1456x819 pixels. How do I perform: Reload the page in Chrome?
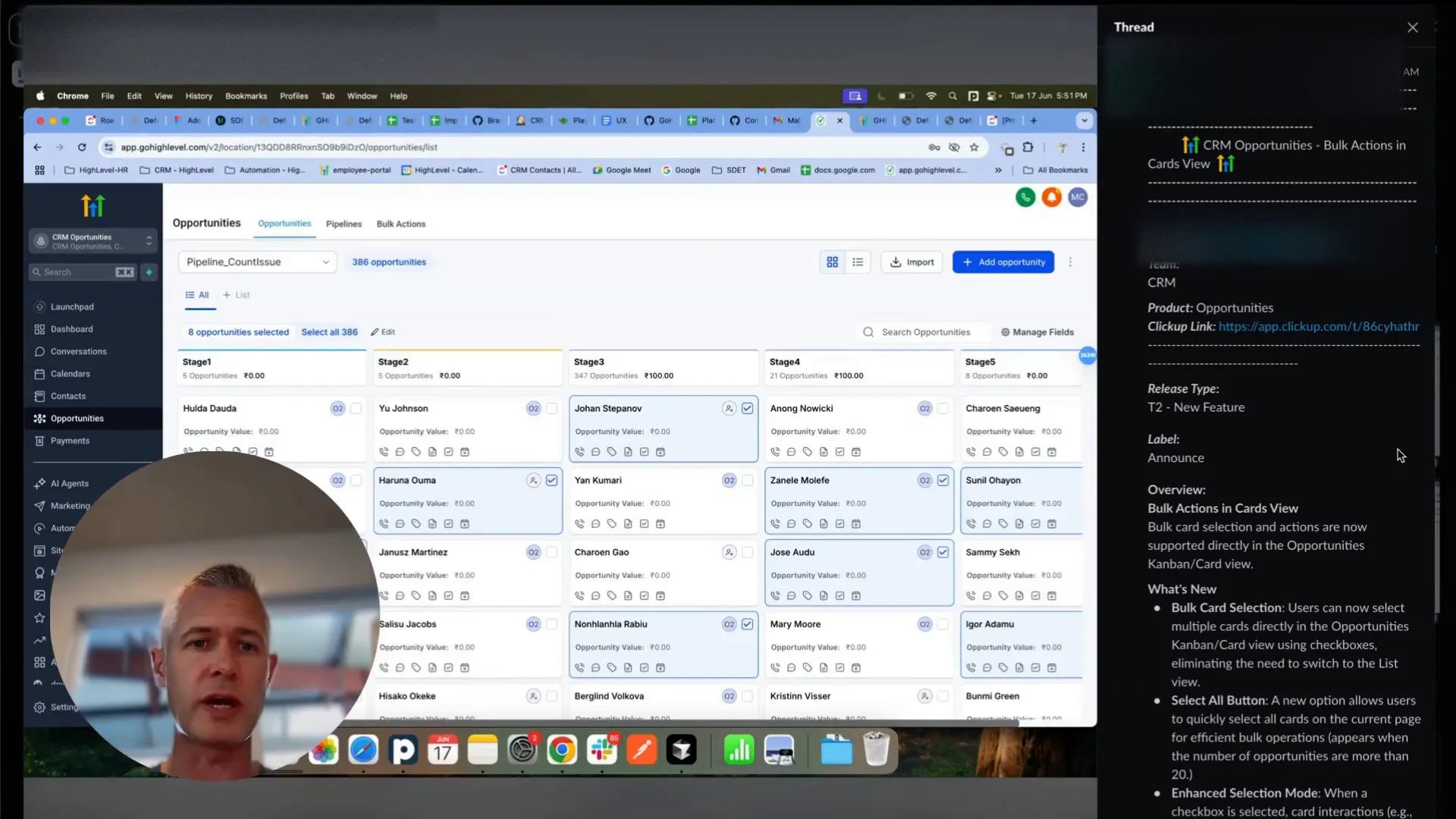click(82, 147)
